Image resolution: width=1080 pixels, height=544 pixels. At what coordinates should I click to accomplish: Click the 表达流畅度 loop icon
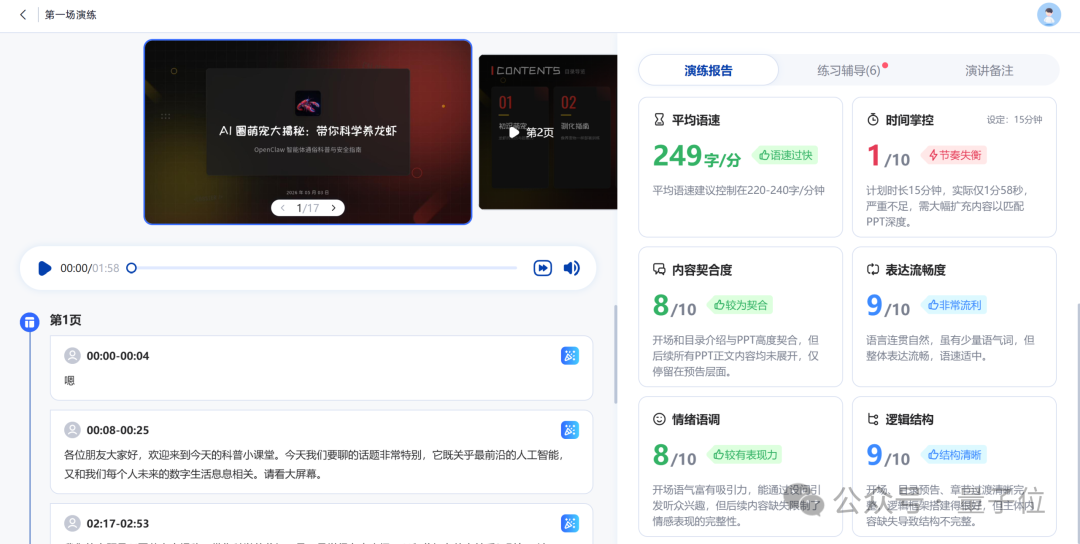[x=873, y=269]
